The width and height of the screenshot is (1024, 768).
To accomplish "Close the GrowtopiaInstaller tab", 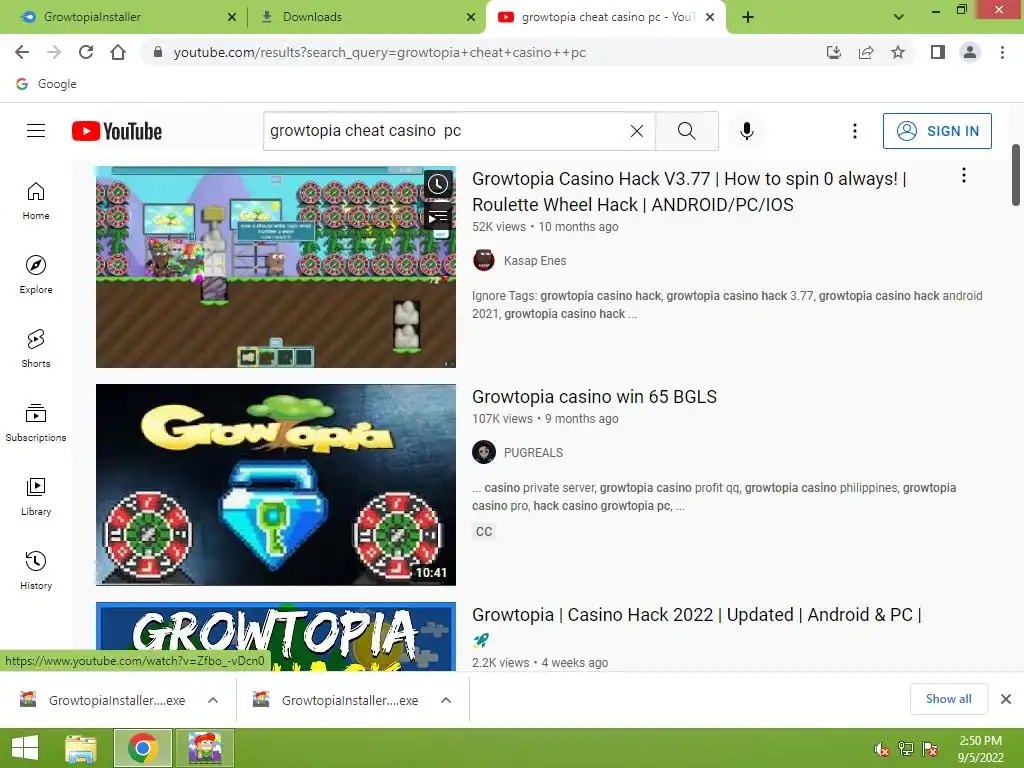I will pyautogui.click(x=231, y=17).
